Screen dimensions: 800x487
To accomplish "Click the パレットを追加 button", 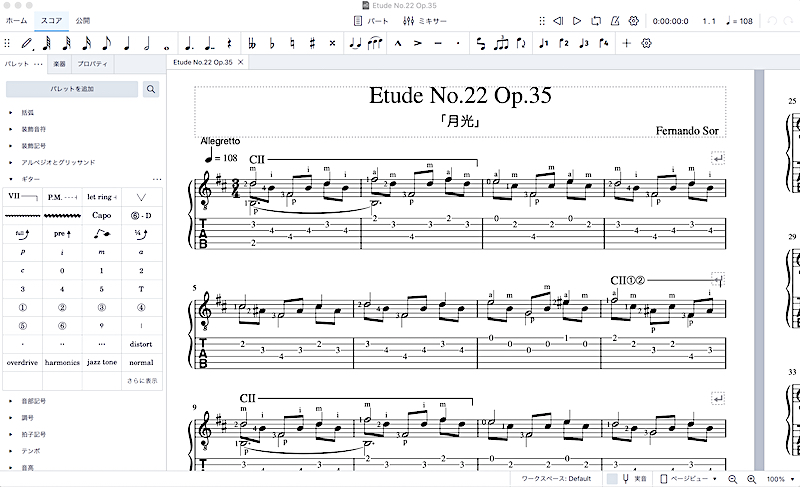I will pos(72,89).
